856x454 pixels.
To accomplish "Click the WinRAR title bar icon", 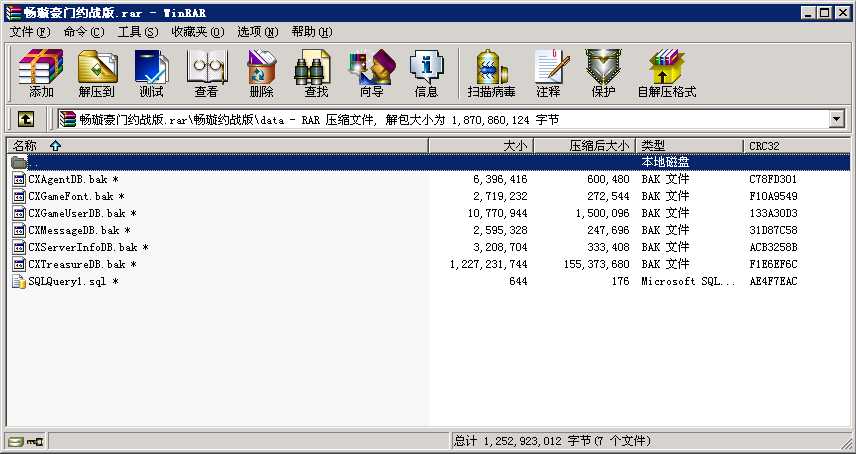I will coord(14,13).
